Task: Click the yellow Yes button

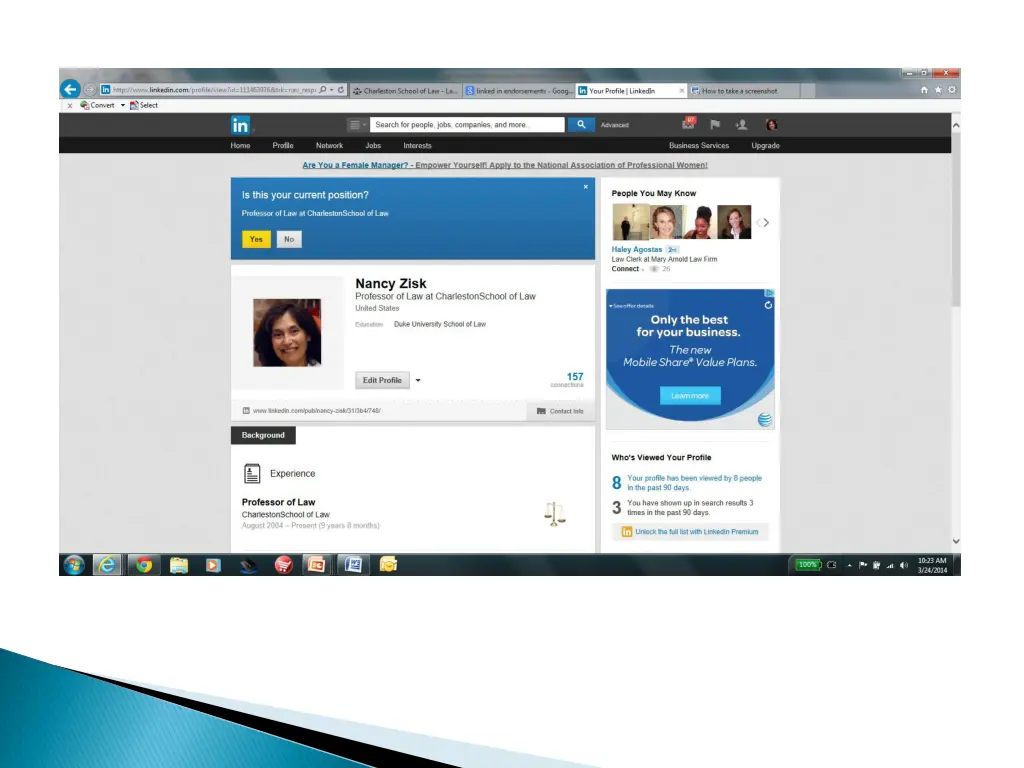Action: coord(256,239)
